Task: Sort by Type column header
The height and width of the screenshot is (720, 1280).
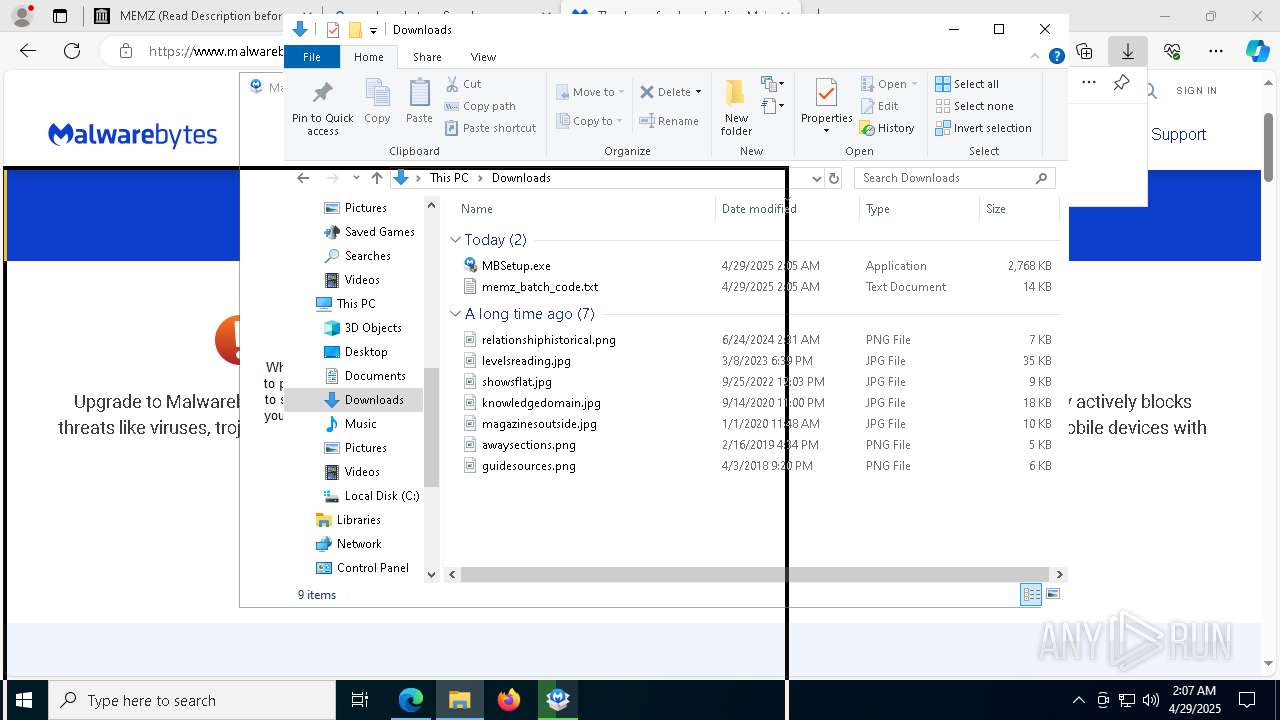Action: [x=919, y=209]
